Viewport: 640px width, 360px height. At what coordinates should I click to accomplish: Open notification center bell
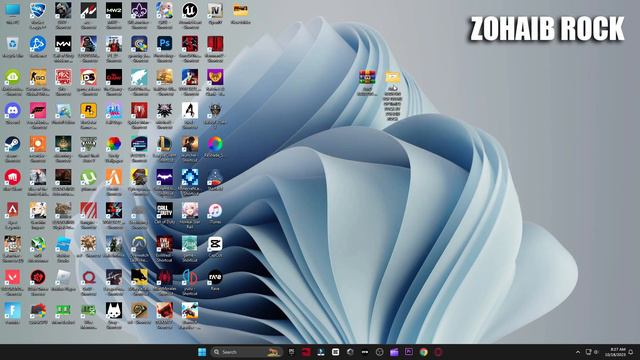(631, 352)
